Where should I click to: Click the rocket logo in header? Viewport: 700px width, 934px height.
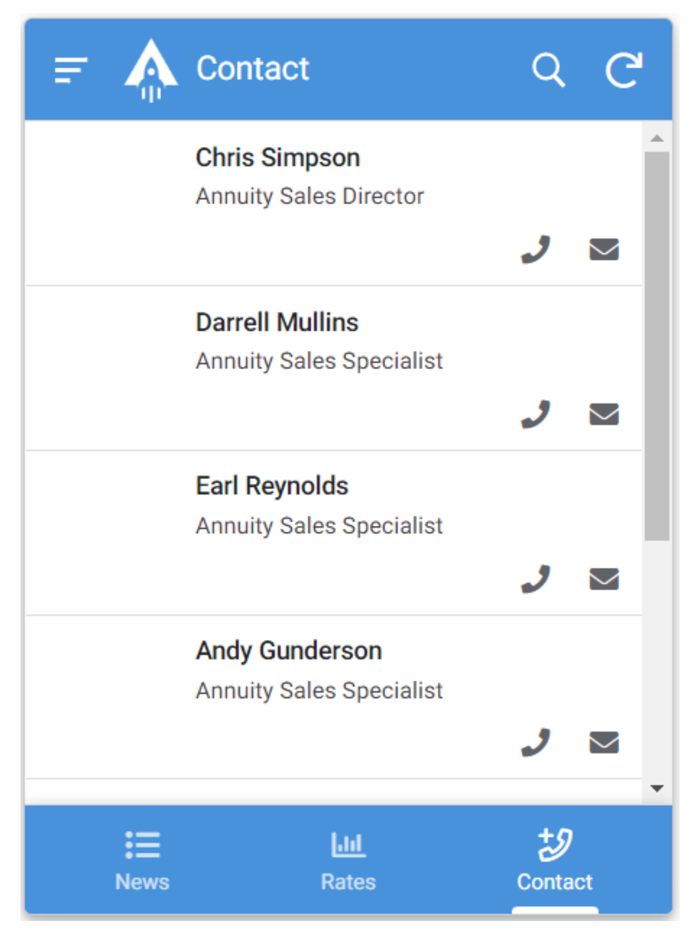point(151,70)
